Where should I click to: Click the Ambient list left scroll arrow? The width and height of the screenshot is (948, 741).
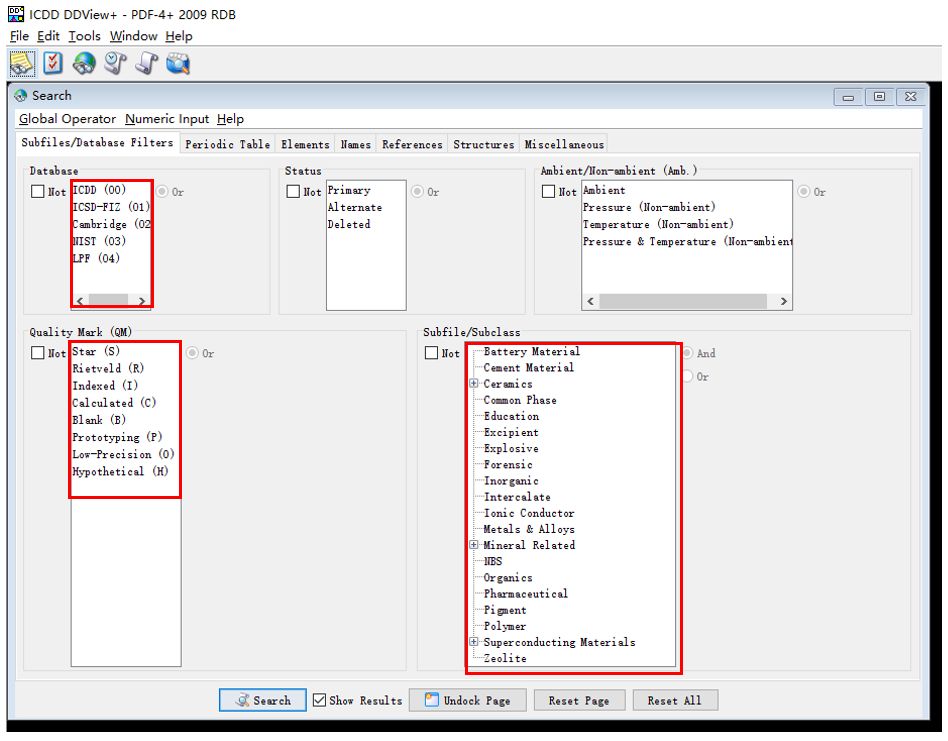591,301
